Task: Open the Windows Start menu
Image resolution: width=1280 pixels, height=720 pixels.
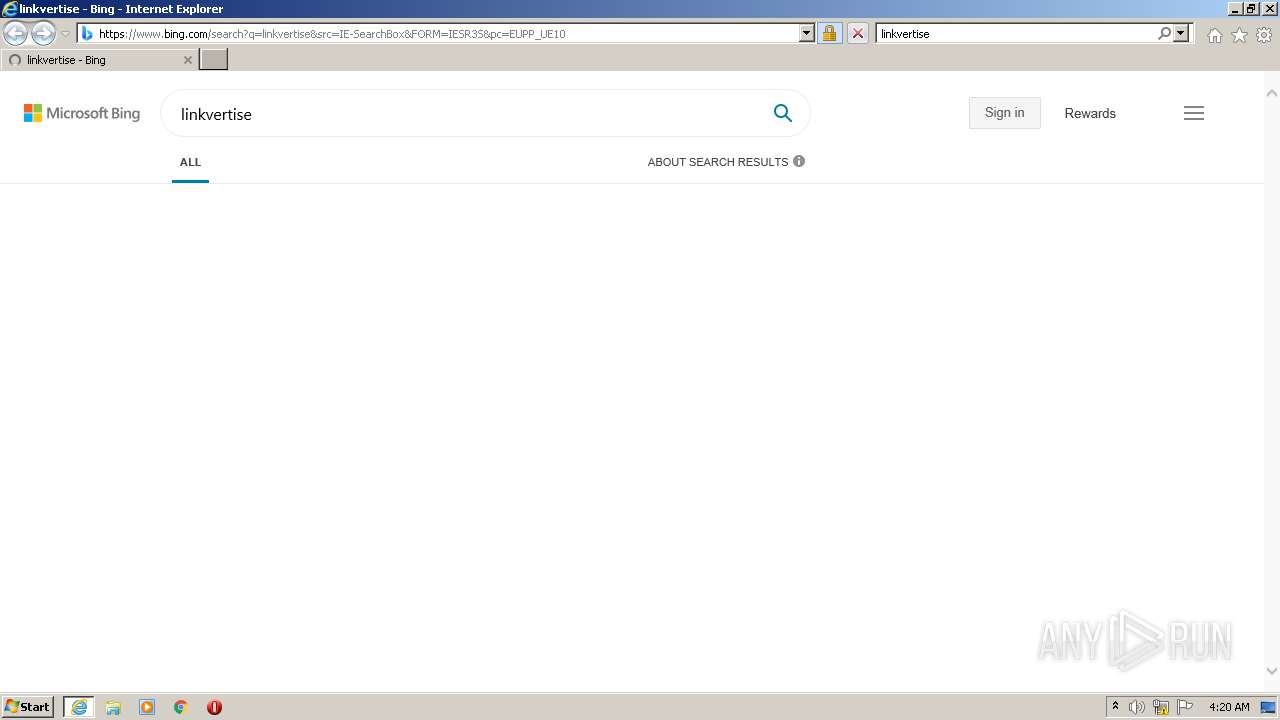Action: (x=28, y=707)
